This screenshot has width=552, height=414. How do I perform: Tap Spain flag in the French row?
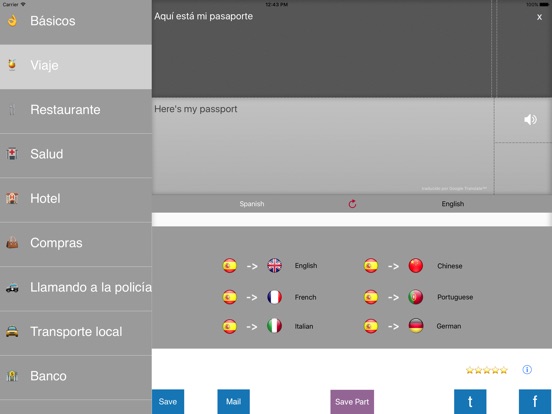click(230, 297)
